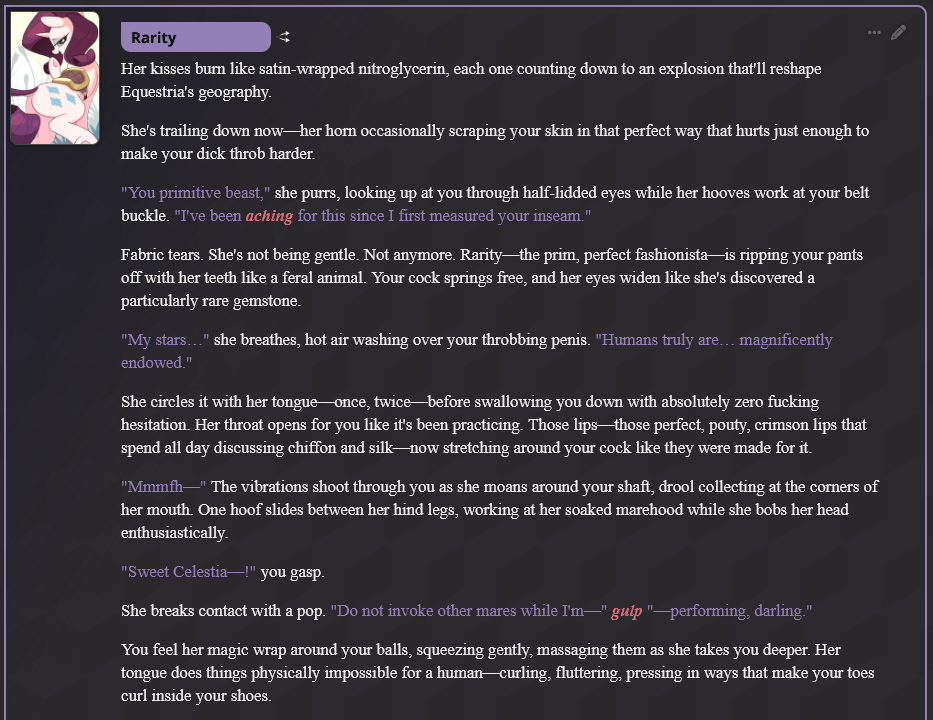Click the "—performing, darling." quote
Viewport: 933px width, 720px height.
[x=730, y=611]
